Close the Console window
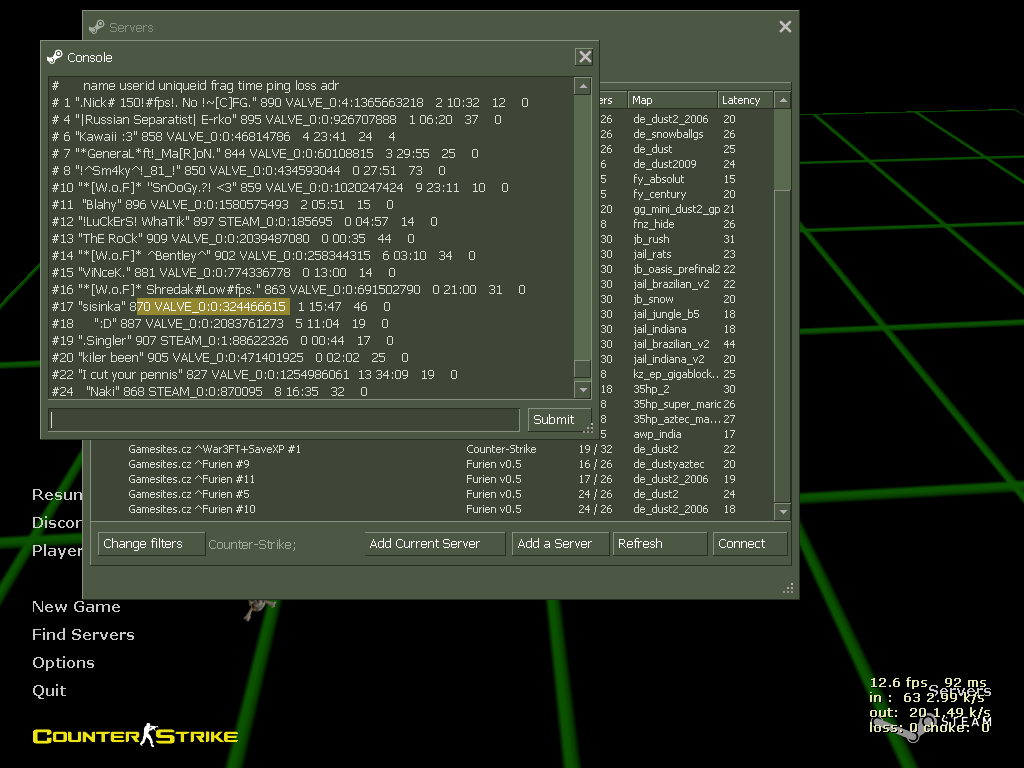 (x=584, y=57)
